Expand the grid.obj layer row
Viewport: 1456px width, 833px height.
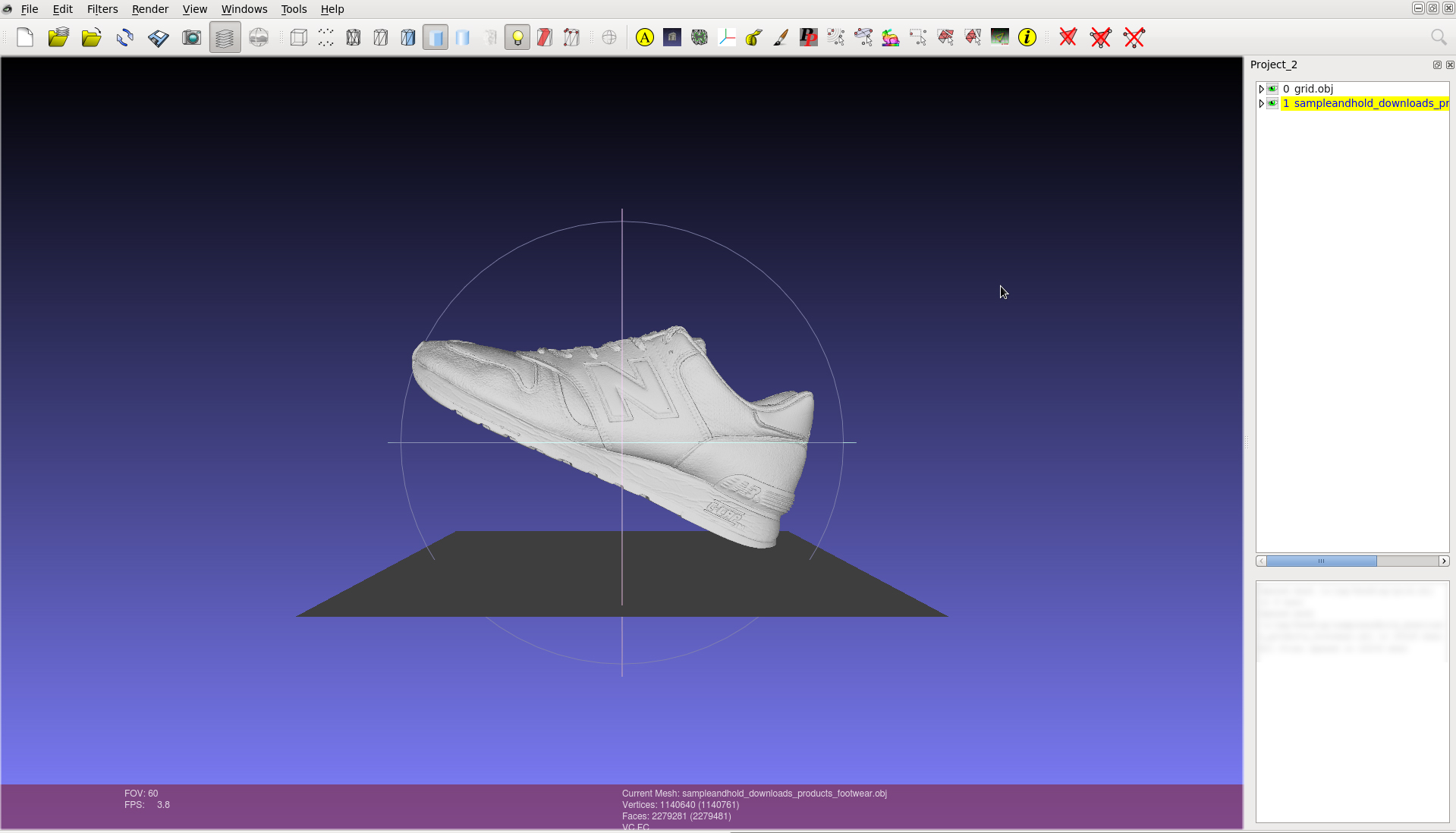(1261, 89)
